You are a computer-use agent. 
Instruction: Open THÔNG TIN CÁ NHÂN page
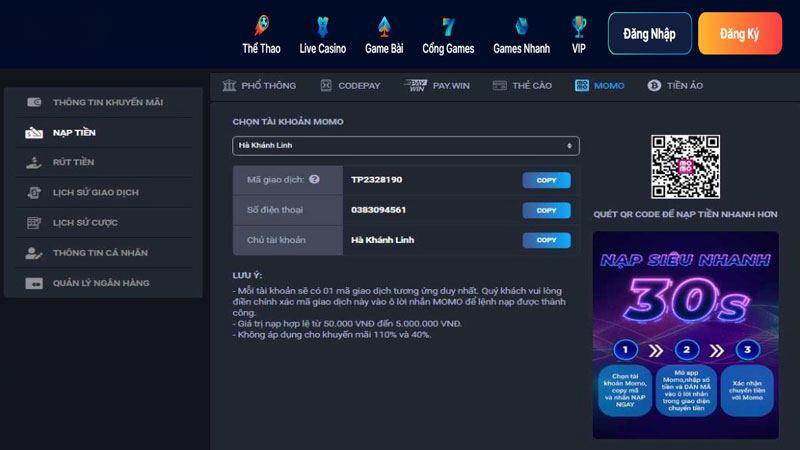tap(104, 253)
